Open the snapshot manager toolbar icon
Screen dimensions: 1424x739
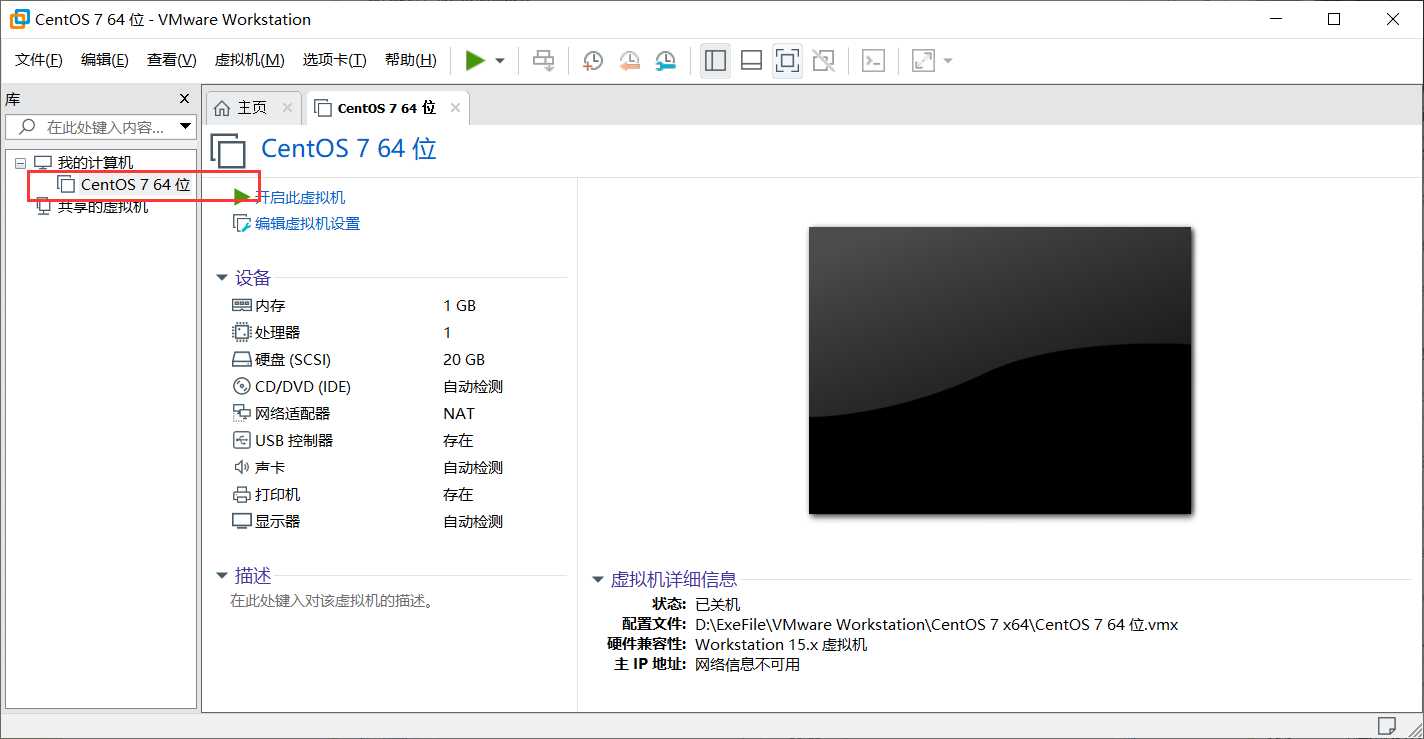tap(665, 61)
